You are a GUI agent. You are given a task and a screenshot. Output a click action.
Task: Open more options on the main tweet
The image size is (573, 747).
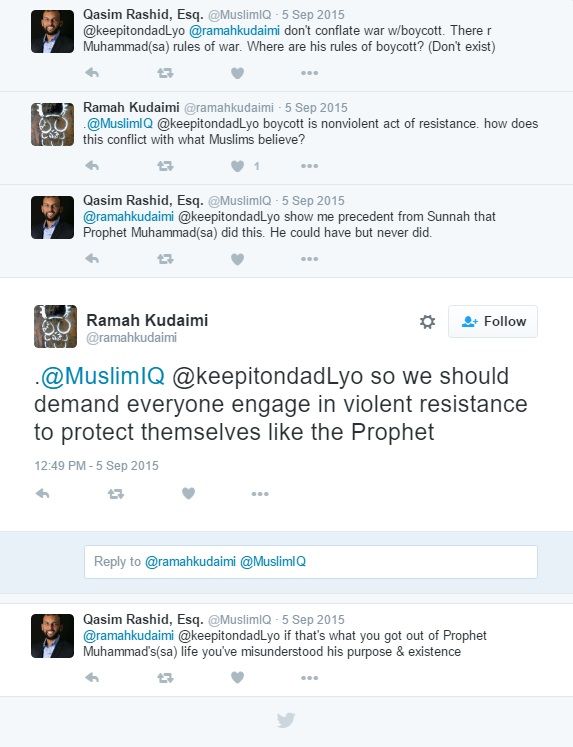[260, 494]
